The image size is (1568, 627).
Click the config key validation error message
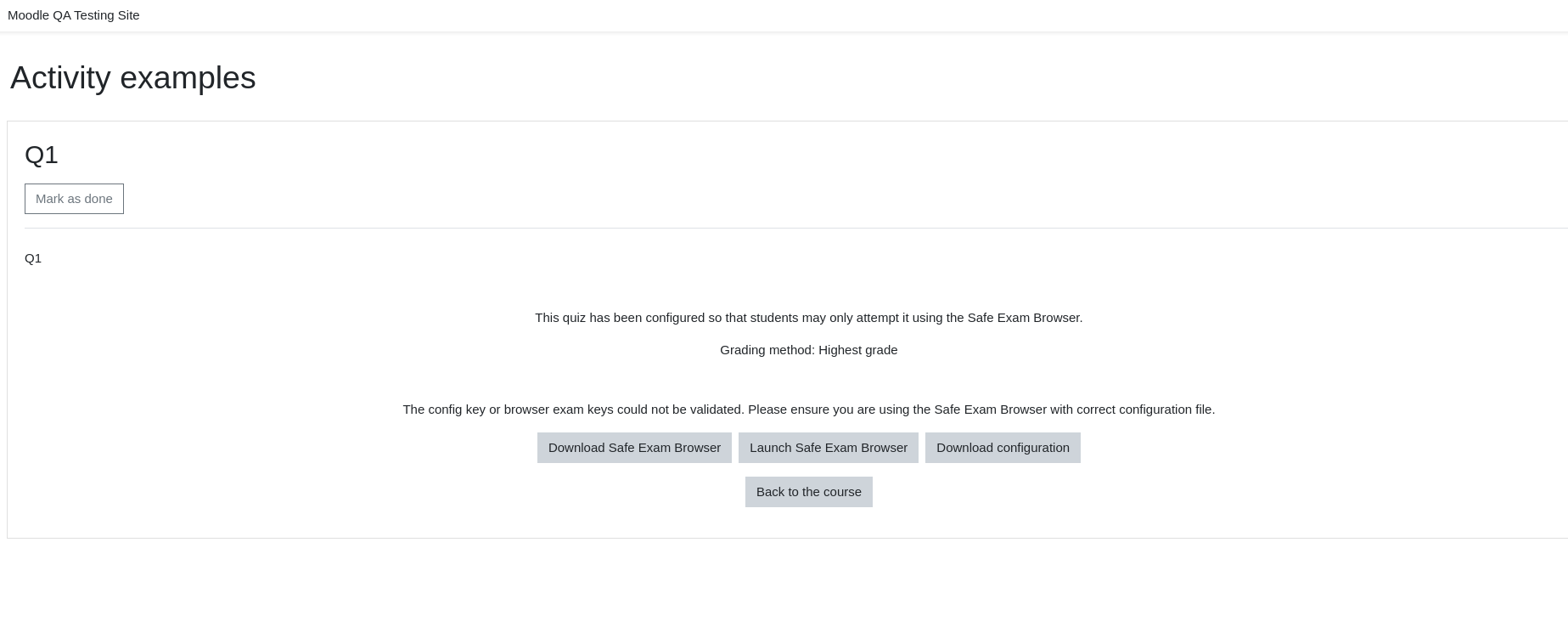[x=809, y=410]
